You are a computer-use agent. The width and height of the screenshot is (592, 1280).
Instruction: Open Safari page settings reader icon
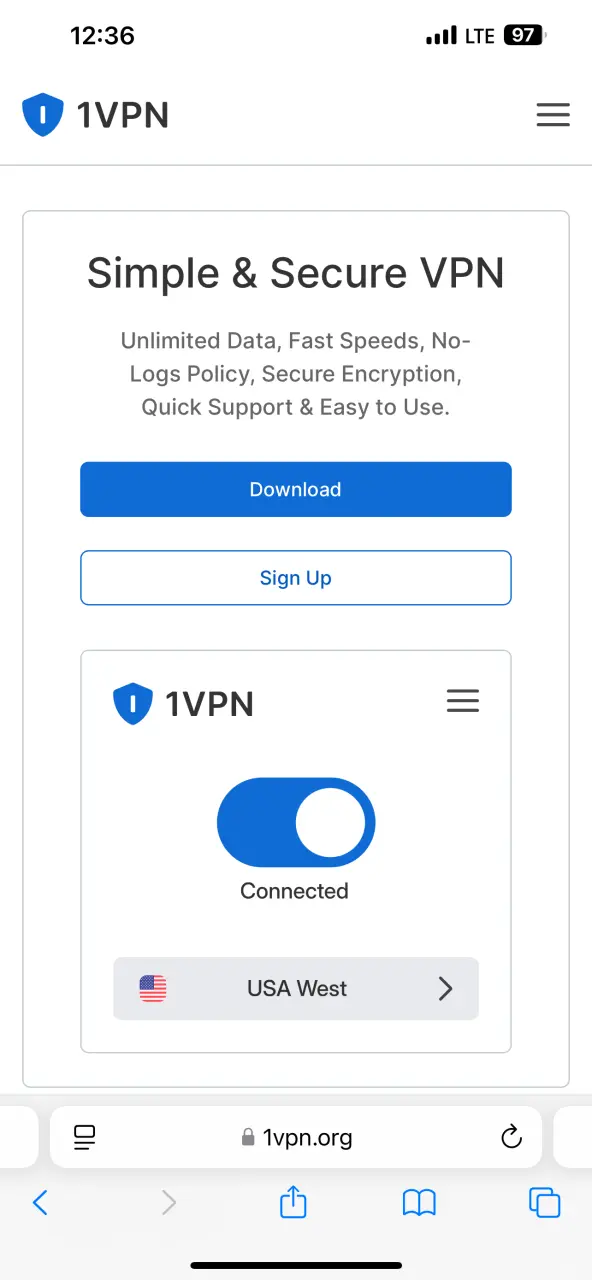tap(84, 1137)
